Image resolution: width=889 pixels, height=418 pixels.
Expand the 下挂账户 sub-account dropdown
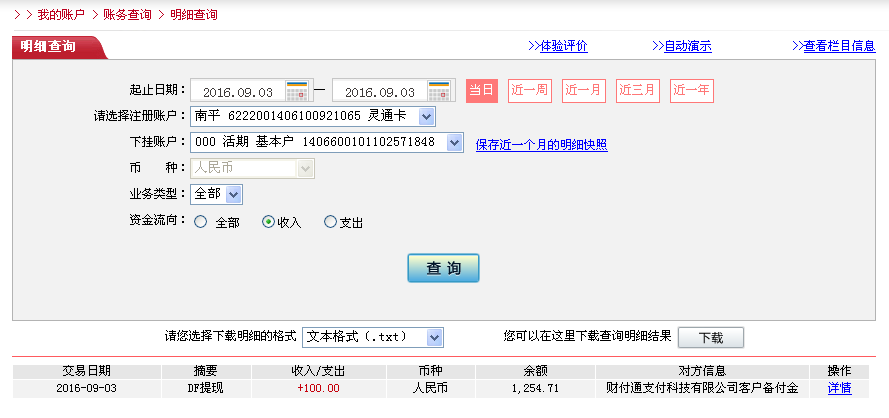tap(454, 143)
